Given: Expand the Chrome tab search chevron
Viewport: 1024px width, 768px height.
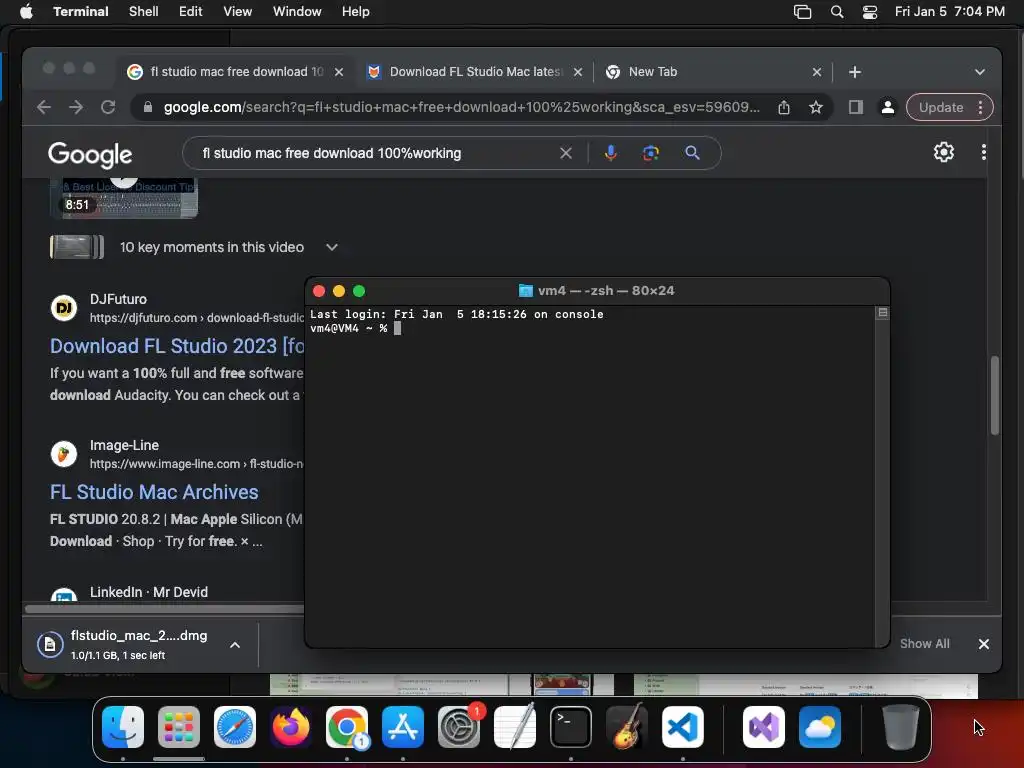Looking at the screenshot, I should [980, 72].
